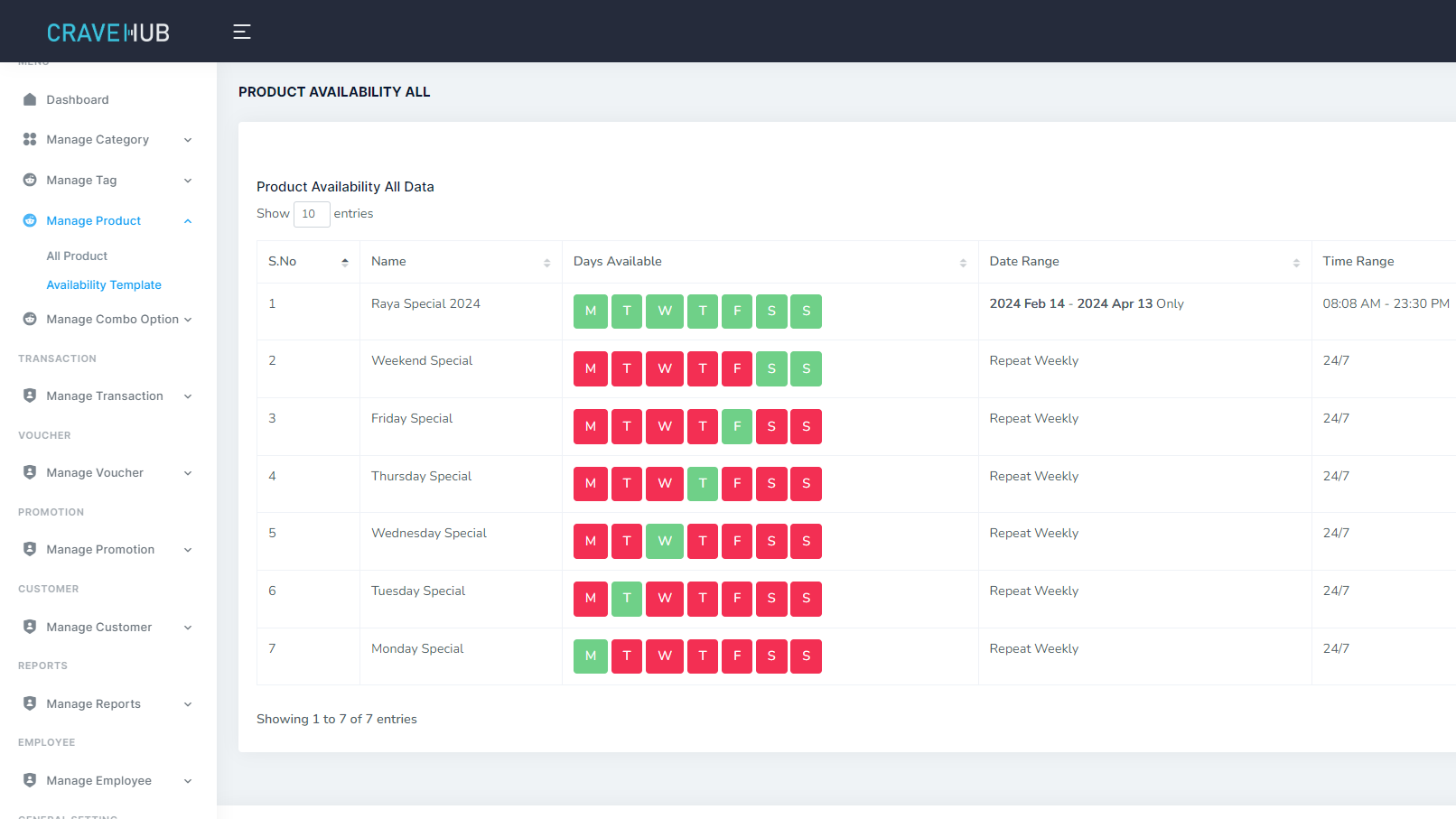Click the Show entries number field
Screen dimensions: 1456x819
311,214
